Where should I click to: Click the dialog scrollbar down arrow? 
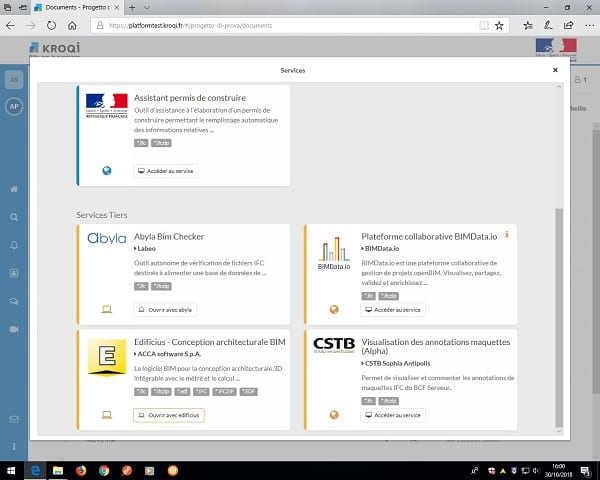tap(559, 431)
